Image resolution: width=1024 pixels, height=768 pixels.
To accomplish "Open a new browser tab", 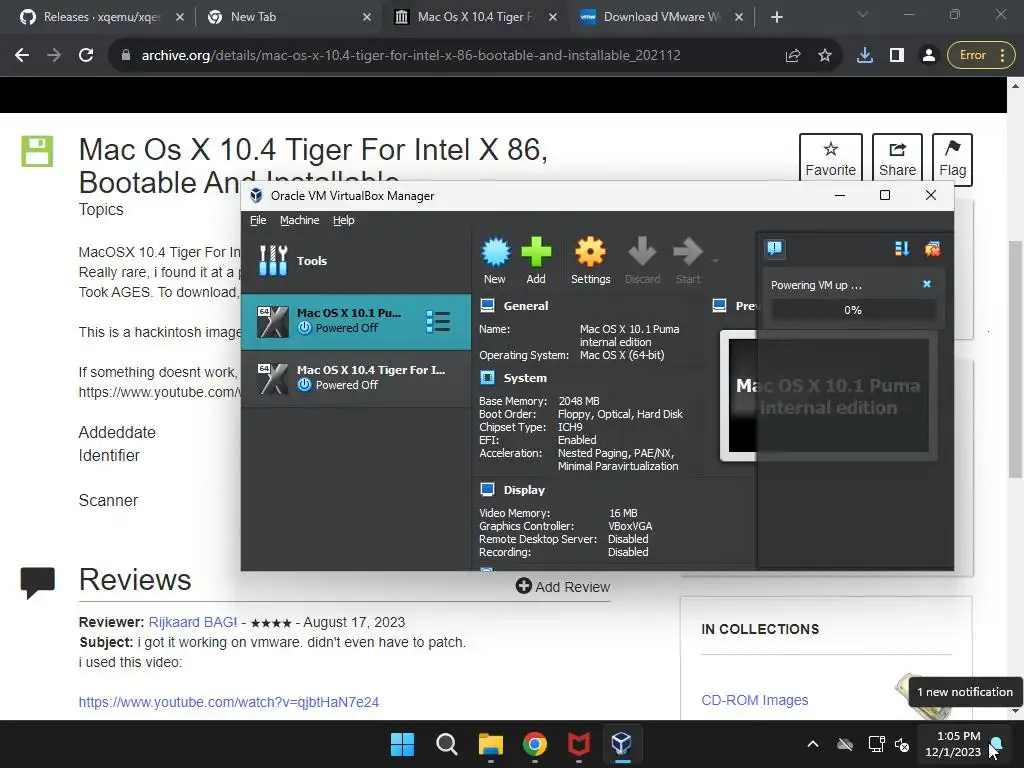I will pos(776,17).
